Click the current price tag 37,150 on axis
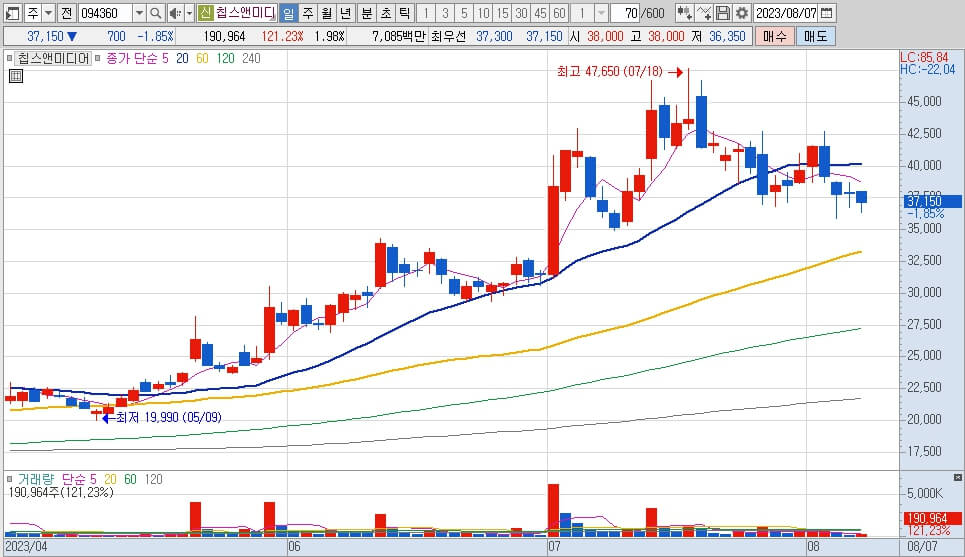The height and width of the screenshot is (557, 965). click(x=930, y=201)
